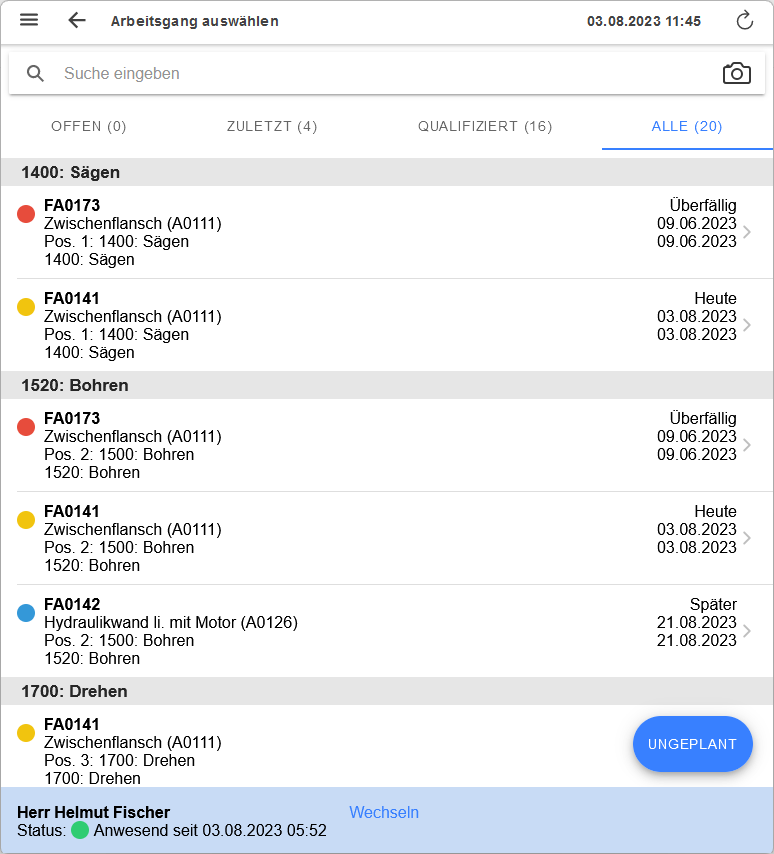Expand FA0173 Bohren entry chevron
The image size is (774, 854).
[747, 445]
